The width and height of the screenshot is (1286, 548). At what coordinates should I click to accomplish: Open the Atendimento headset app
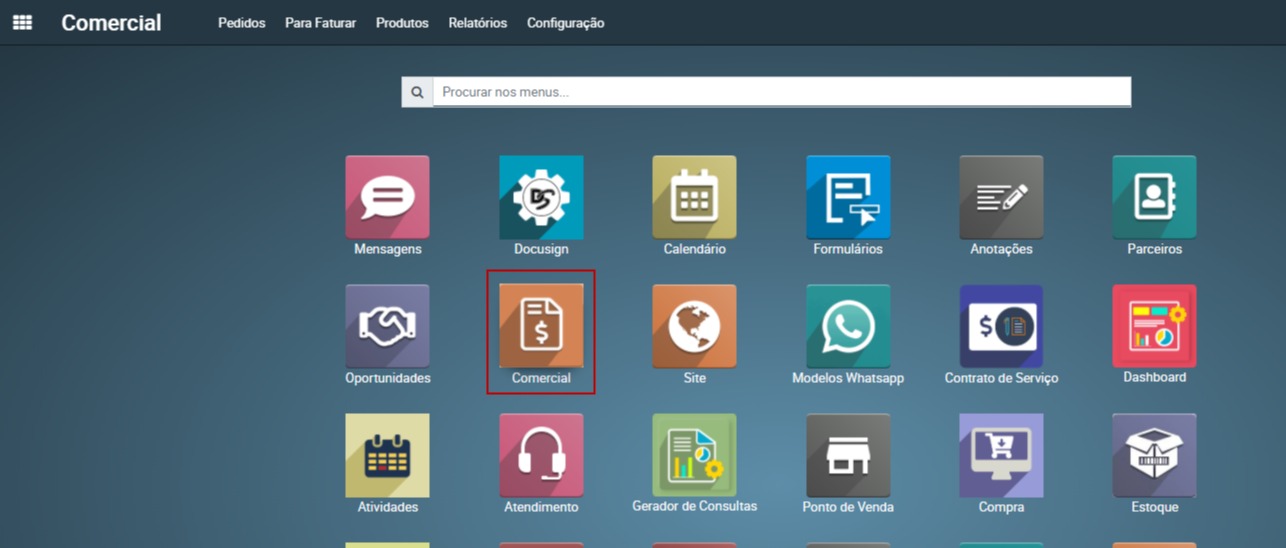541,456
